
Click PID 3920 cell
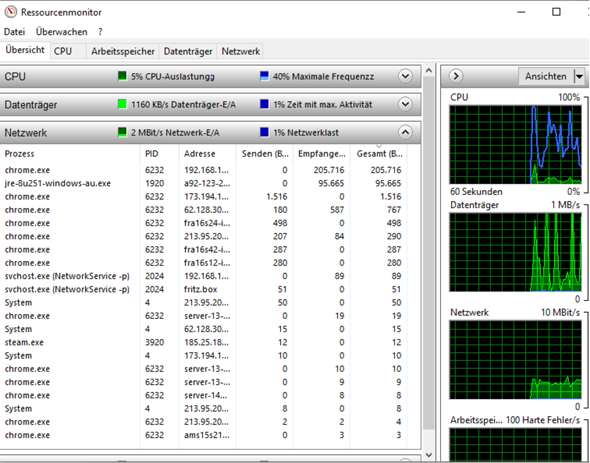[154, 343]
